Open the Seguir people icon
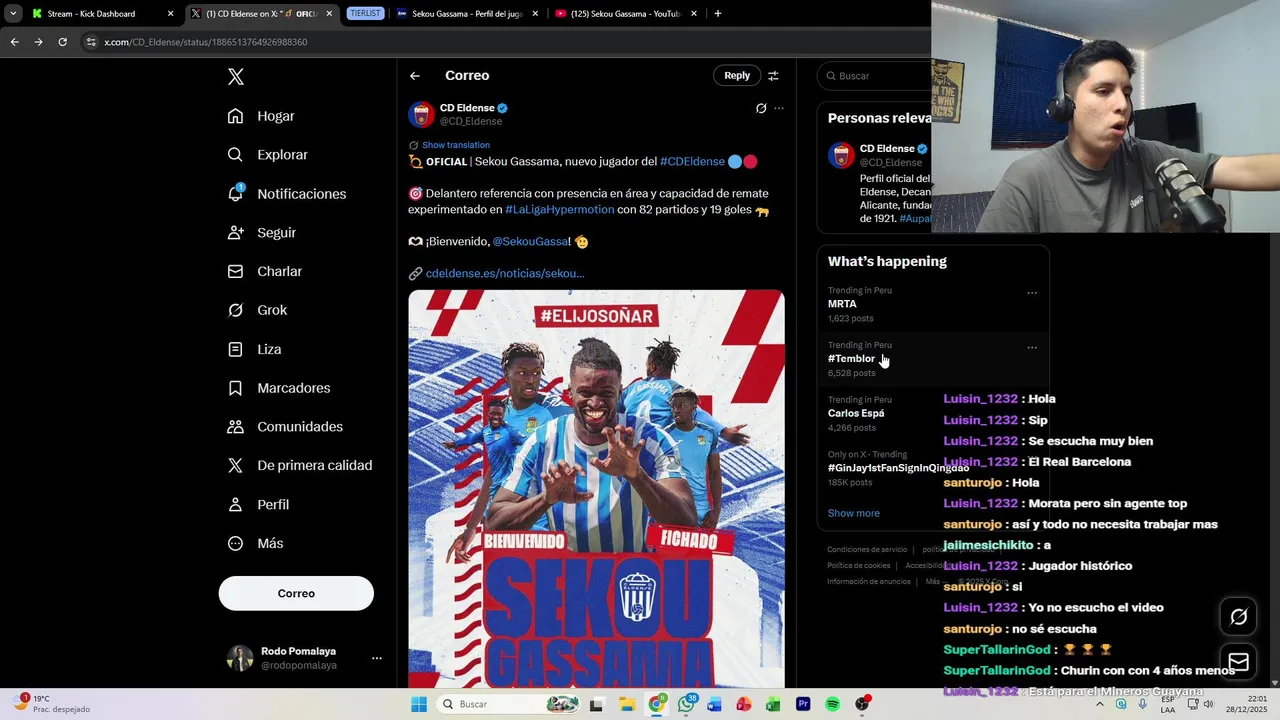The width and height of the screenshot is (1280, 720). click(x=235, y=232)
